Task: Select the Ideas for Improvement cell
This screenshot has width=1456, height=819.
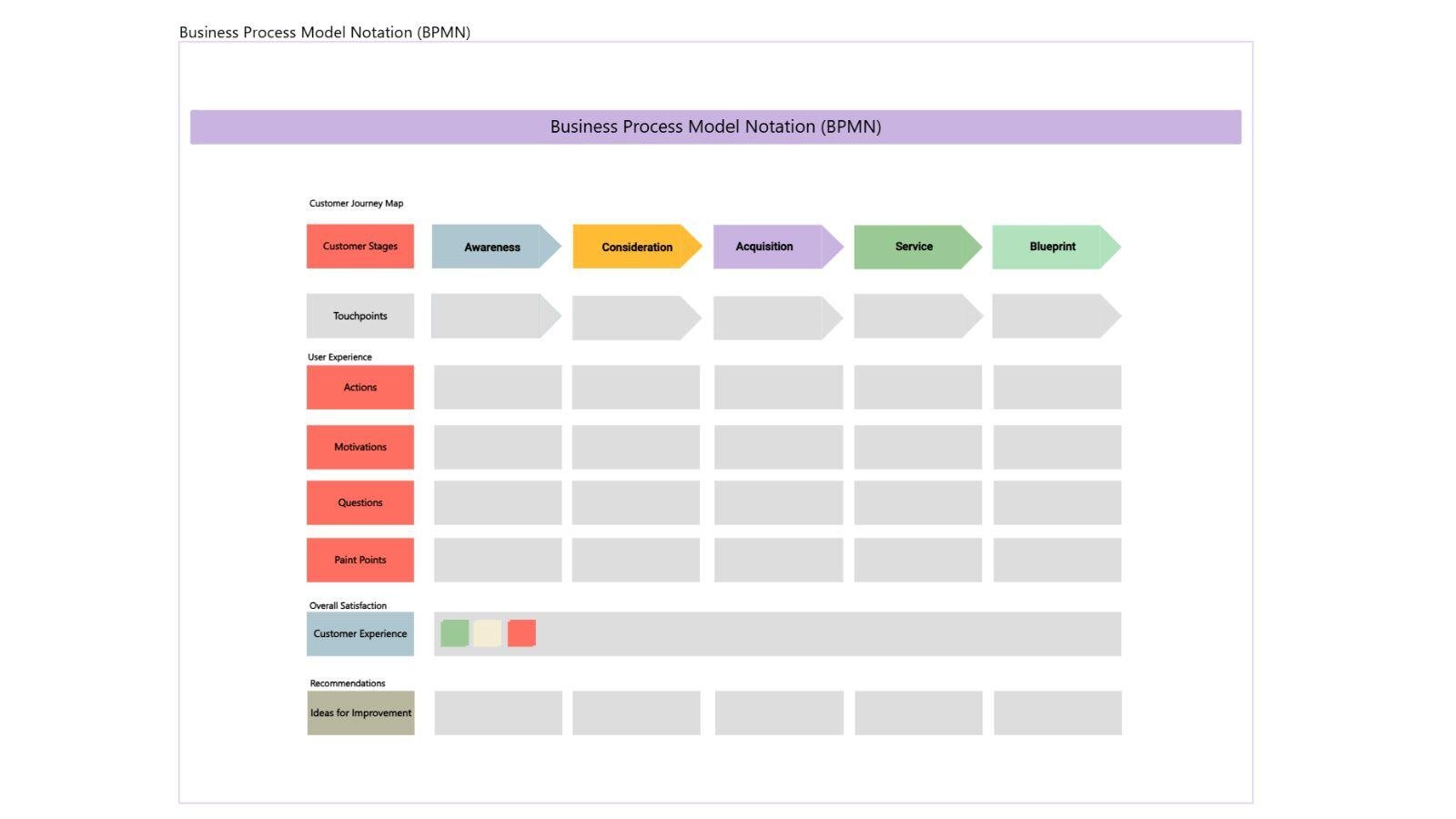Action: (x=359, y=713)
